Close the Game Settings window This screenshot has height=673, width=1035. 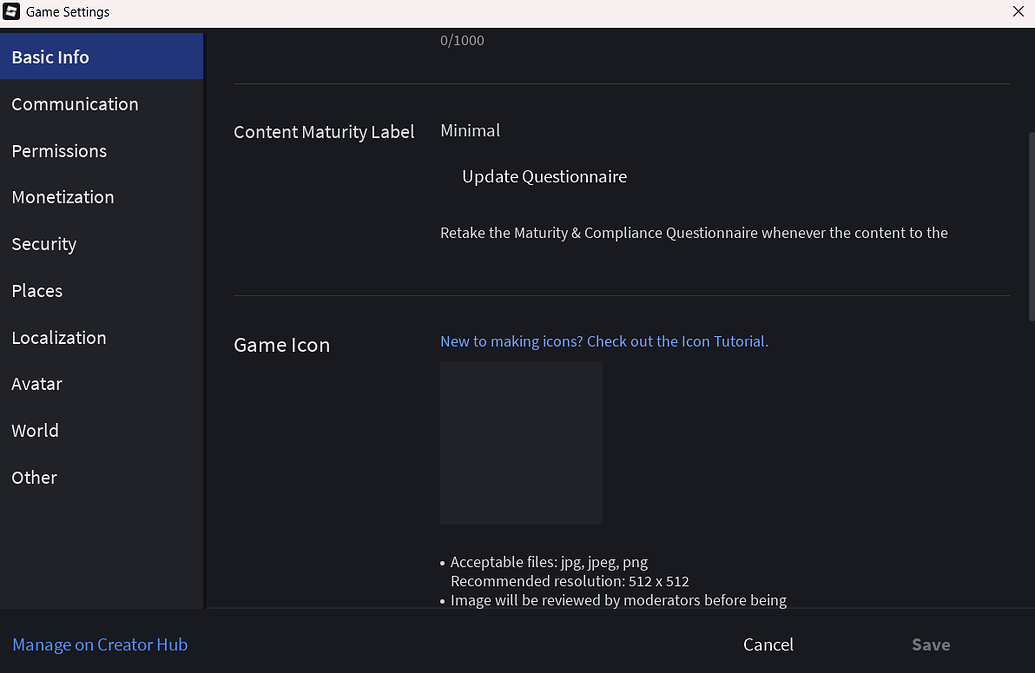[x=1018, y=11]
